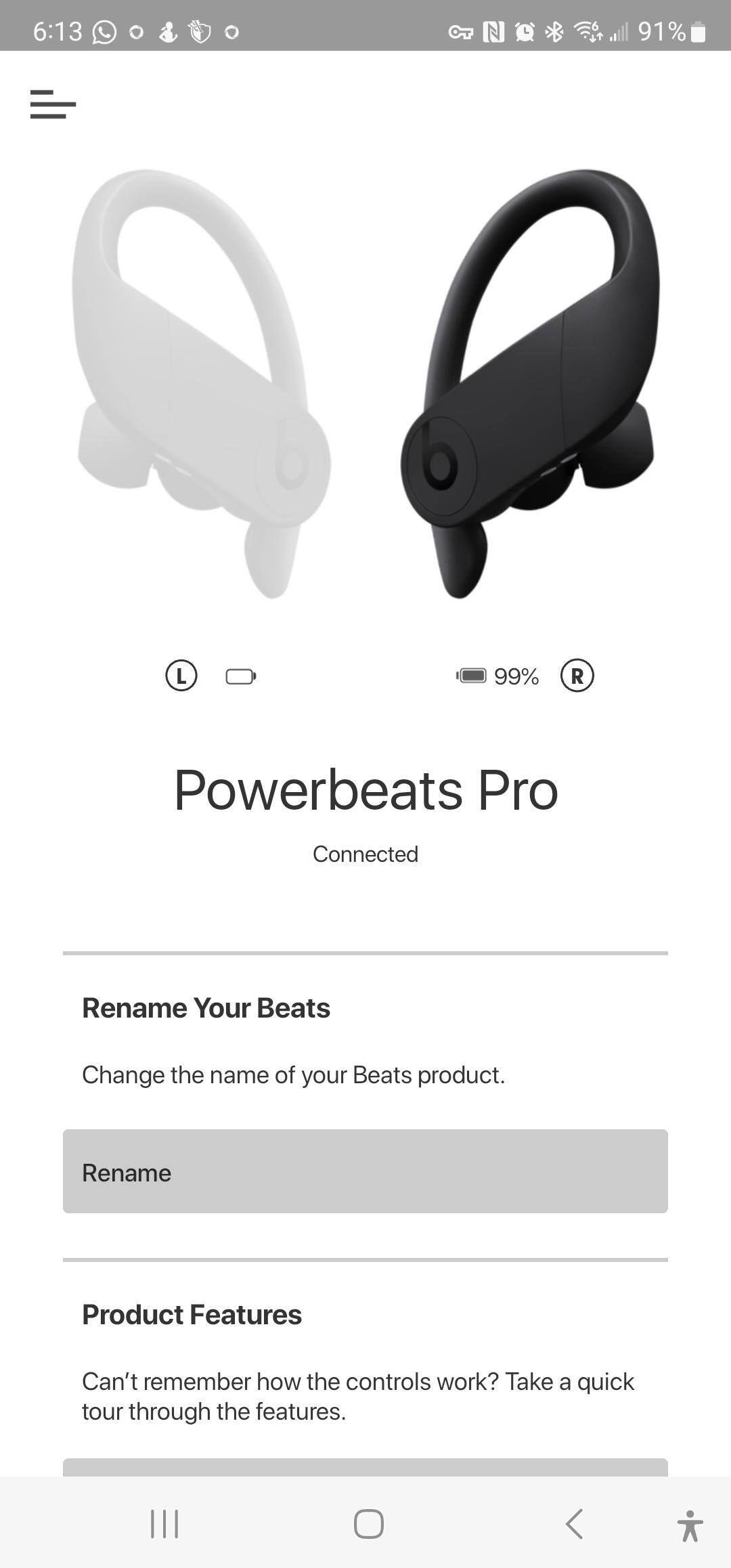Tap the WhatsApp notification icon in status bar

click(104, 32)
